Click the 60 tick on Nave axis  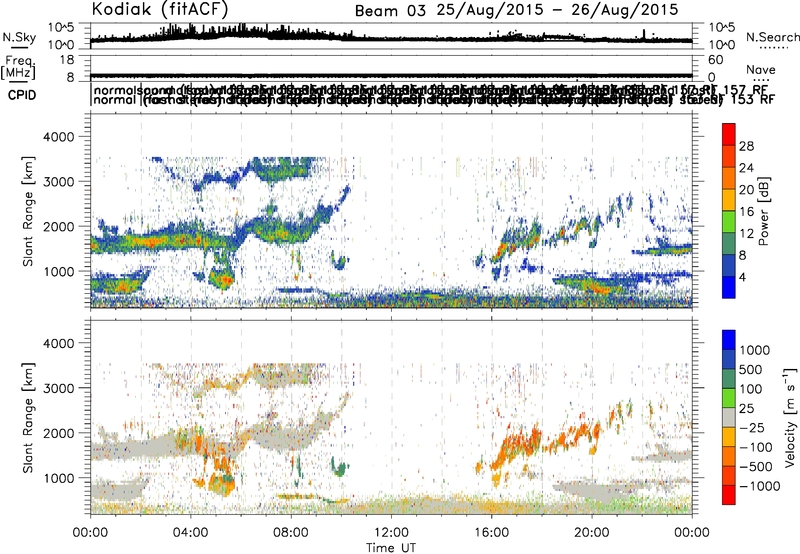[716, 60]
